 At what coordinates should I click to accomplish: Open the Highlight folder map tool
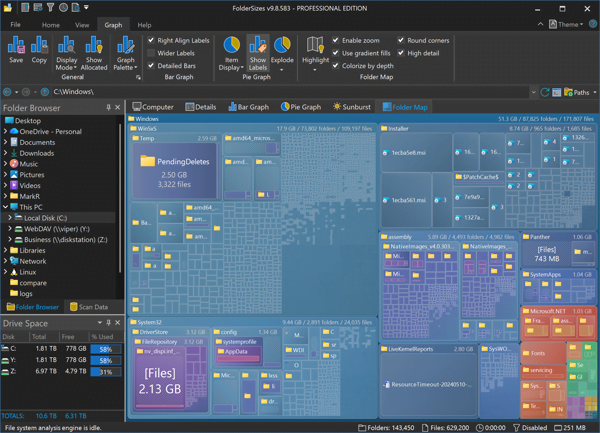point(315,53)
